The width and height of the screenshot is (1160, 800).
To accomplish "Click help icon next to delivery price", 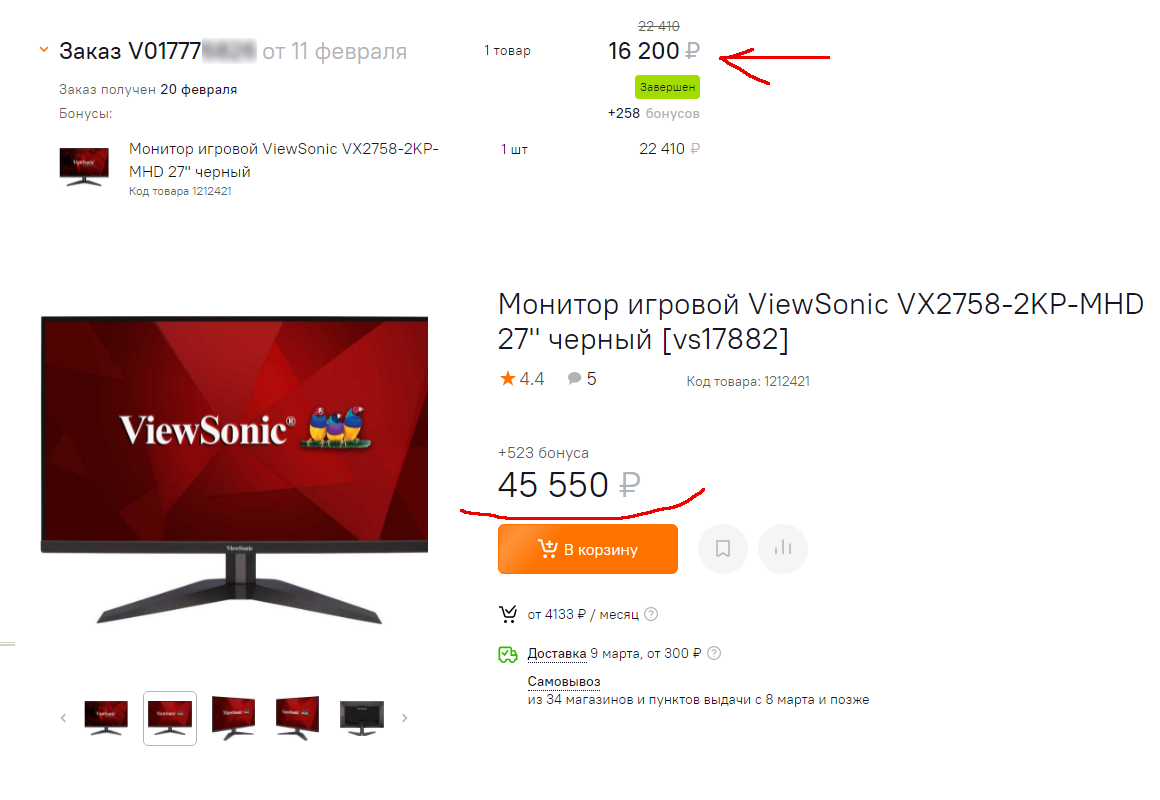I will click(714, 653).
